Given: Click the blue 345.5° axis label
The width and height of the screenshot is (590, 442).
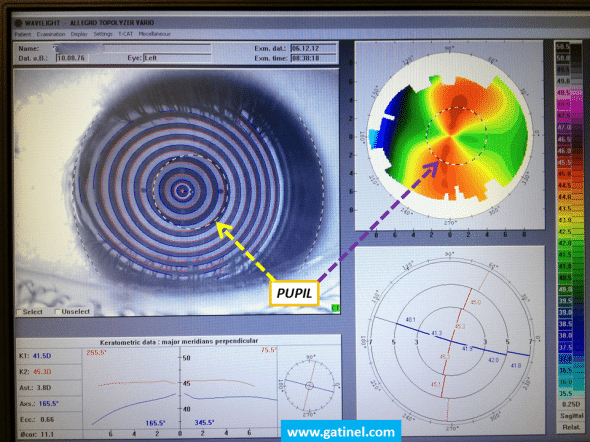Looking at the screenshot, I should pyautogui.click(x=204, y=422).
